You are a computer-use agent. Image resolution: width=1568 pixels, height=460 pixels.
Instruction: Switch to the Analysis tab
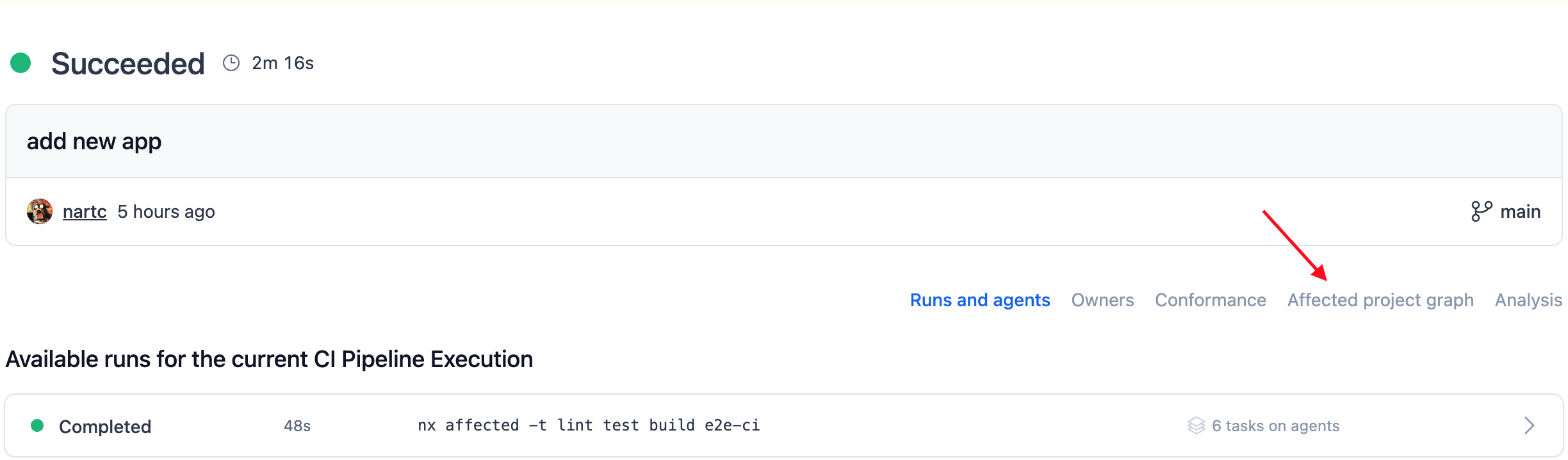click(1528, 300)
